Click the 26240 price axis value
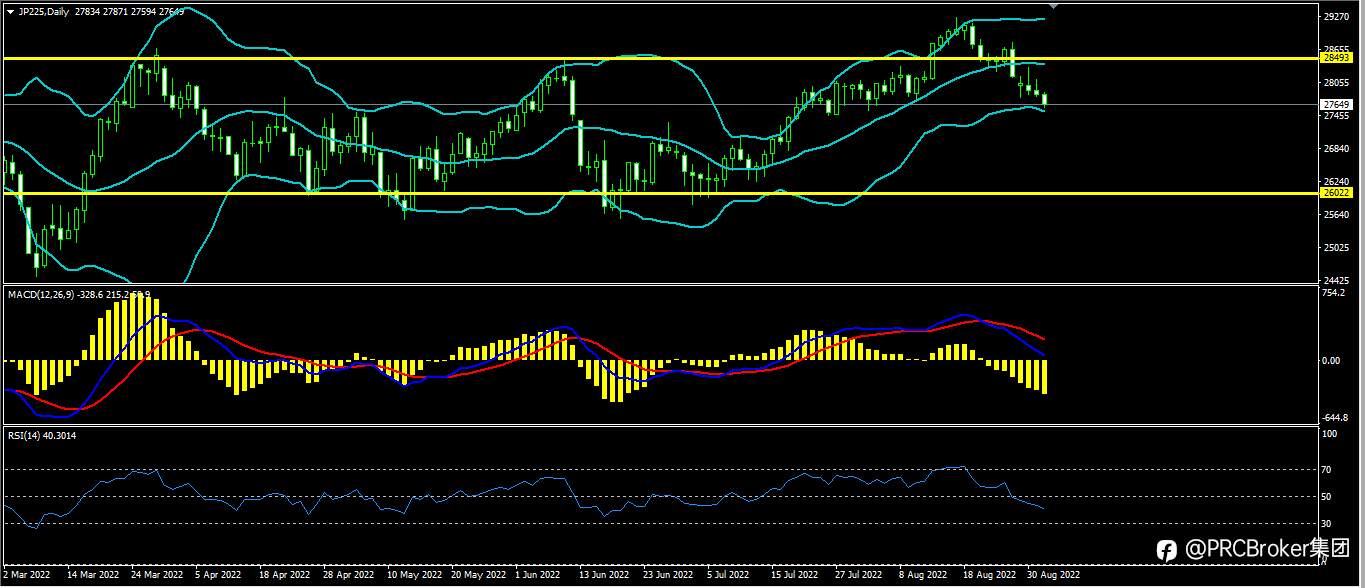The width and height of the screenshot is (1365, 588). (1336, 182)
